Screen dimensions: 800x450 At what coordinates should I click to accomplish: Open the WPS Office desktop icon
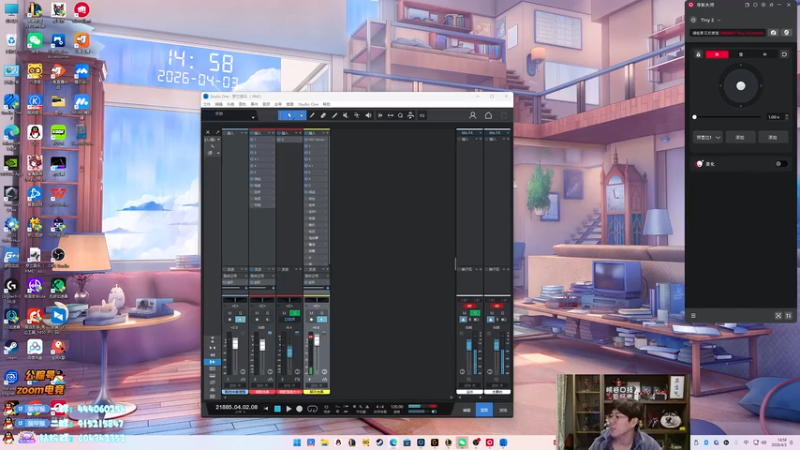[58, 196]
